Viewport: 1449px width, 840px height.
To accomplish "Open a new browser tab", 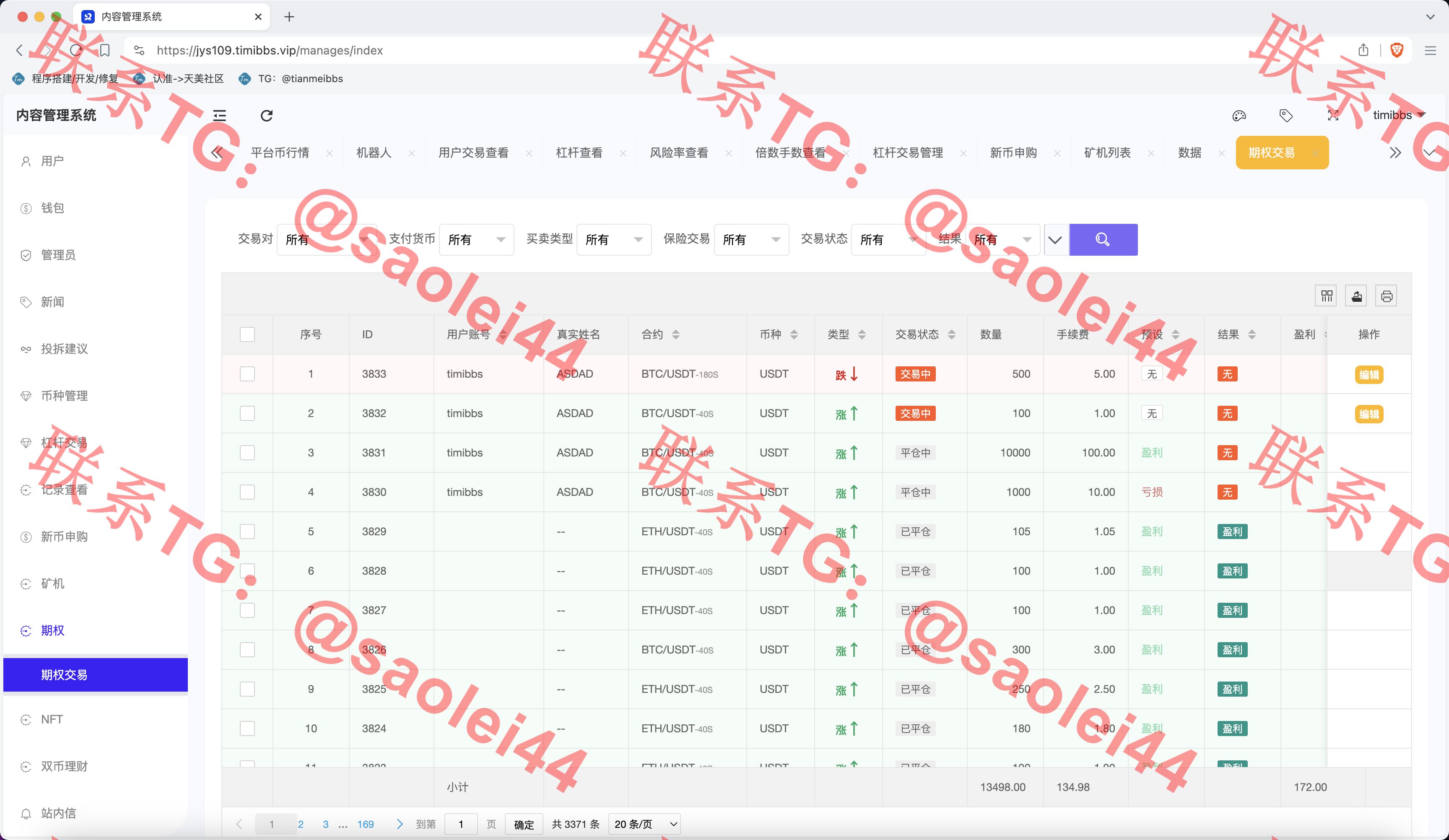I will click(x=289, y=17).
